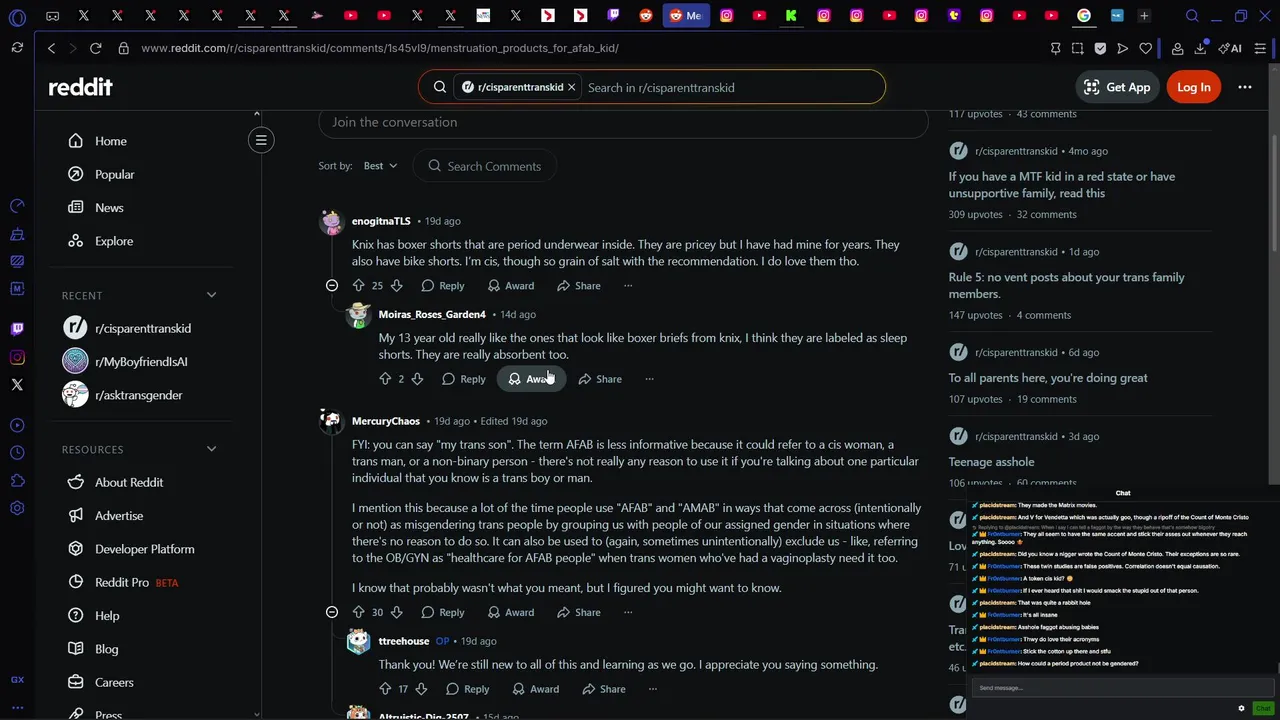The width and height of the screenshot is (1280, 720).
Task: Open 'To all parents here, you're doing great' post
Action: point(1048,378)
